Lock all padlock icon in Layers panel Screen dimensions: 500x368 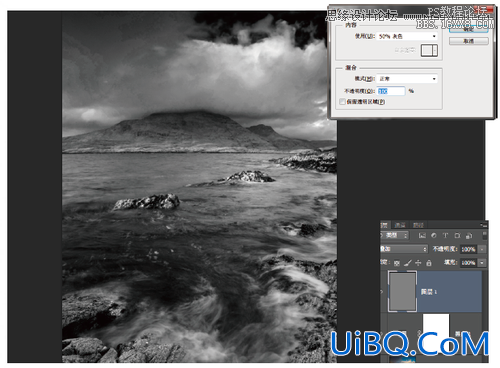pos(429,263)
